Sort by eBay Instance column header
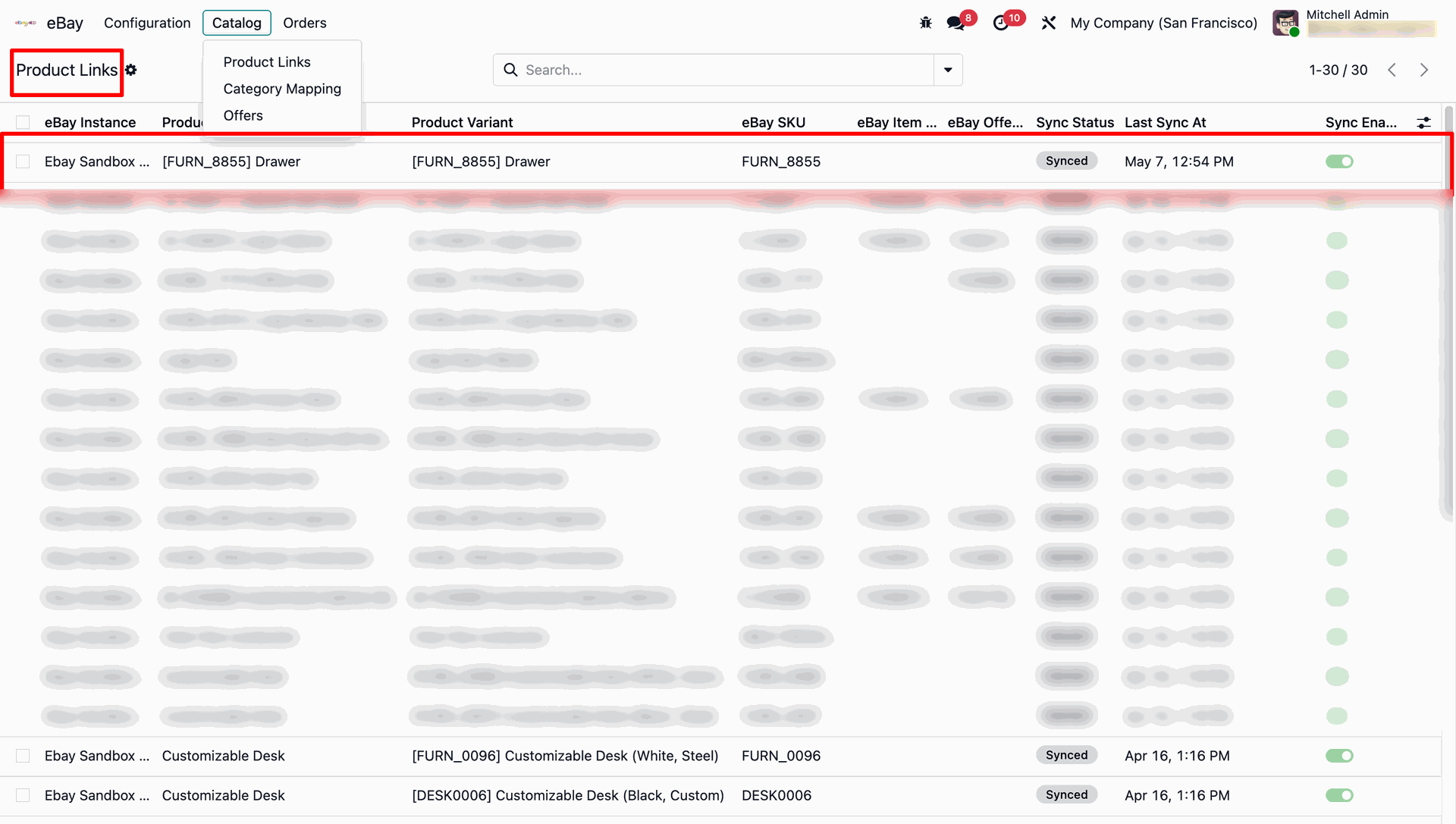Screen dimensions: 1456x824 [90, 122]
